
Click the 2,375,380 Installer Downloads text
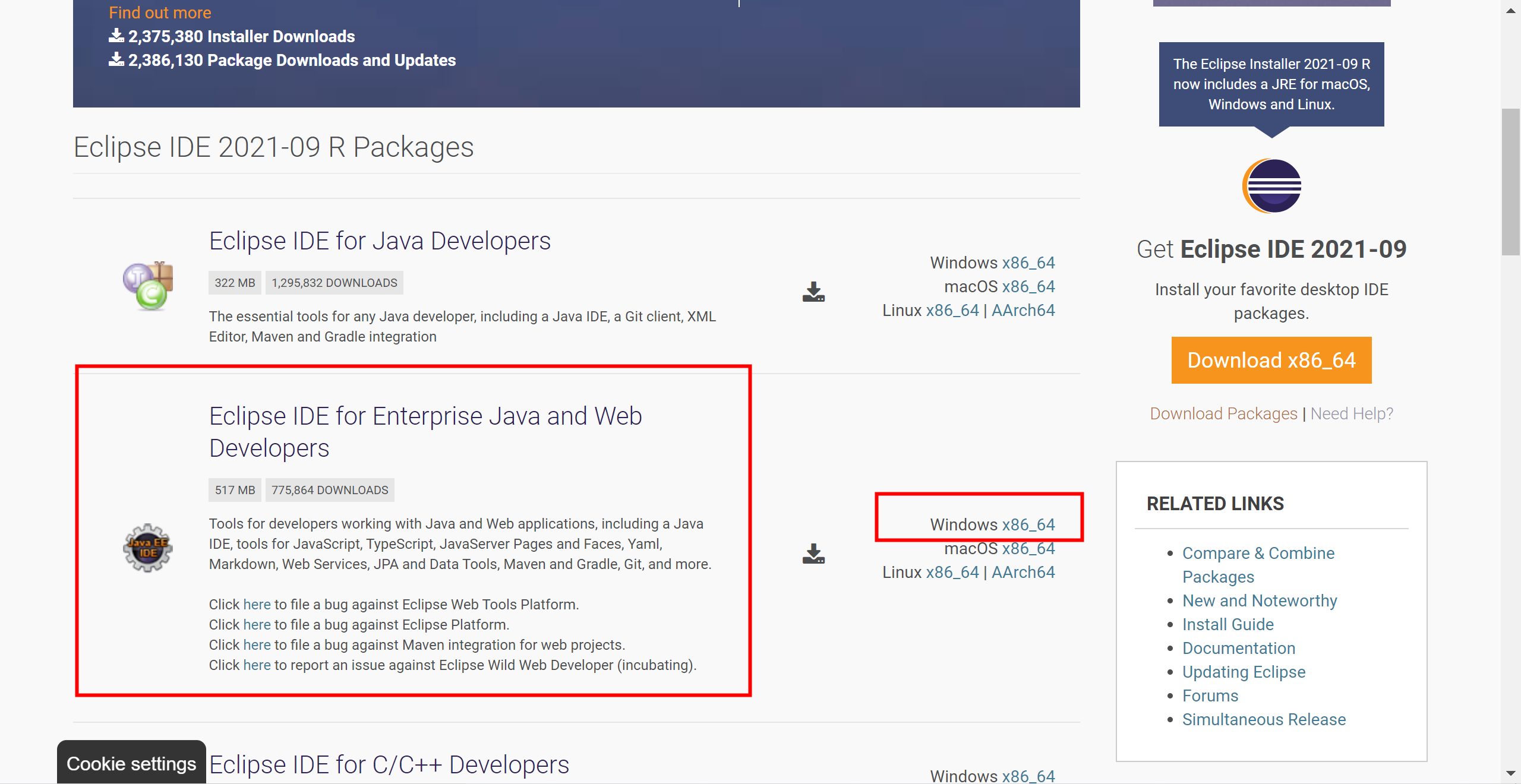[241, 36]
